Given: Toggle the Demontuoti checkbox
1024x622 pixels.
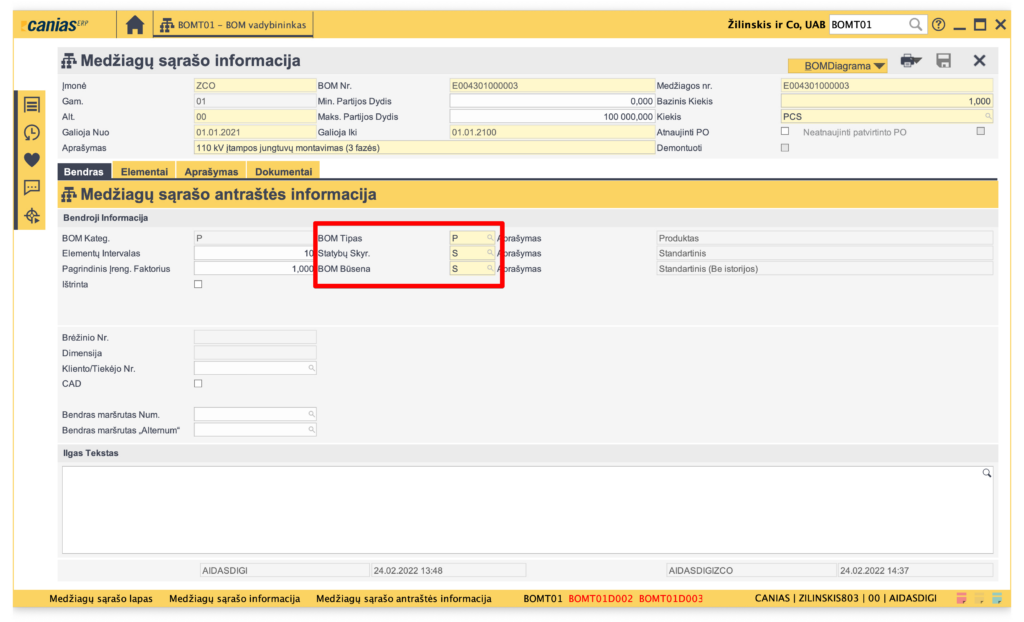Looking at the screenshot, I should point(785,147).
